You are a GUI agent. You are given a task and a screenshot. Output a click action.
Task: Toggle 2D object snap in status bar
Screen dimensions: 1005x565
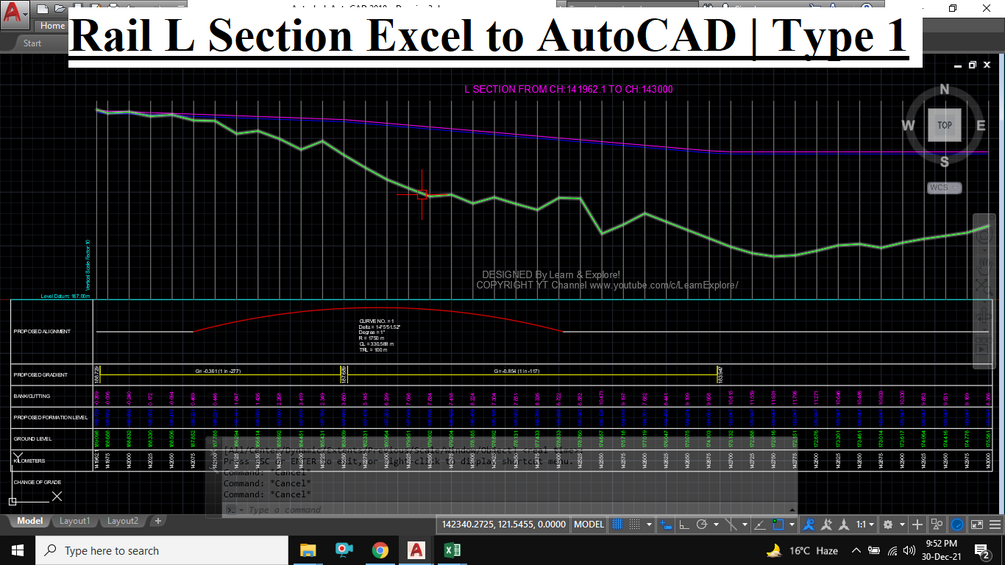point(778,524)
